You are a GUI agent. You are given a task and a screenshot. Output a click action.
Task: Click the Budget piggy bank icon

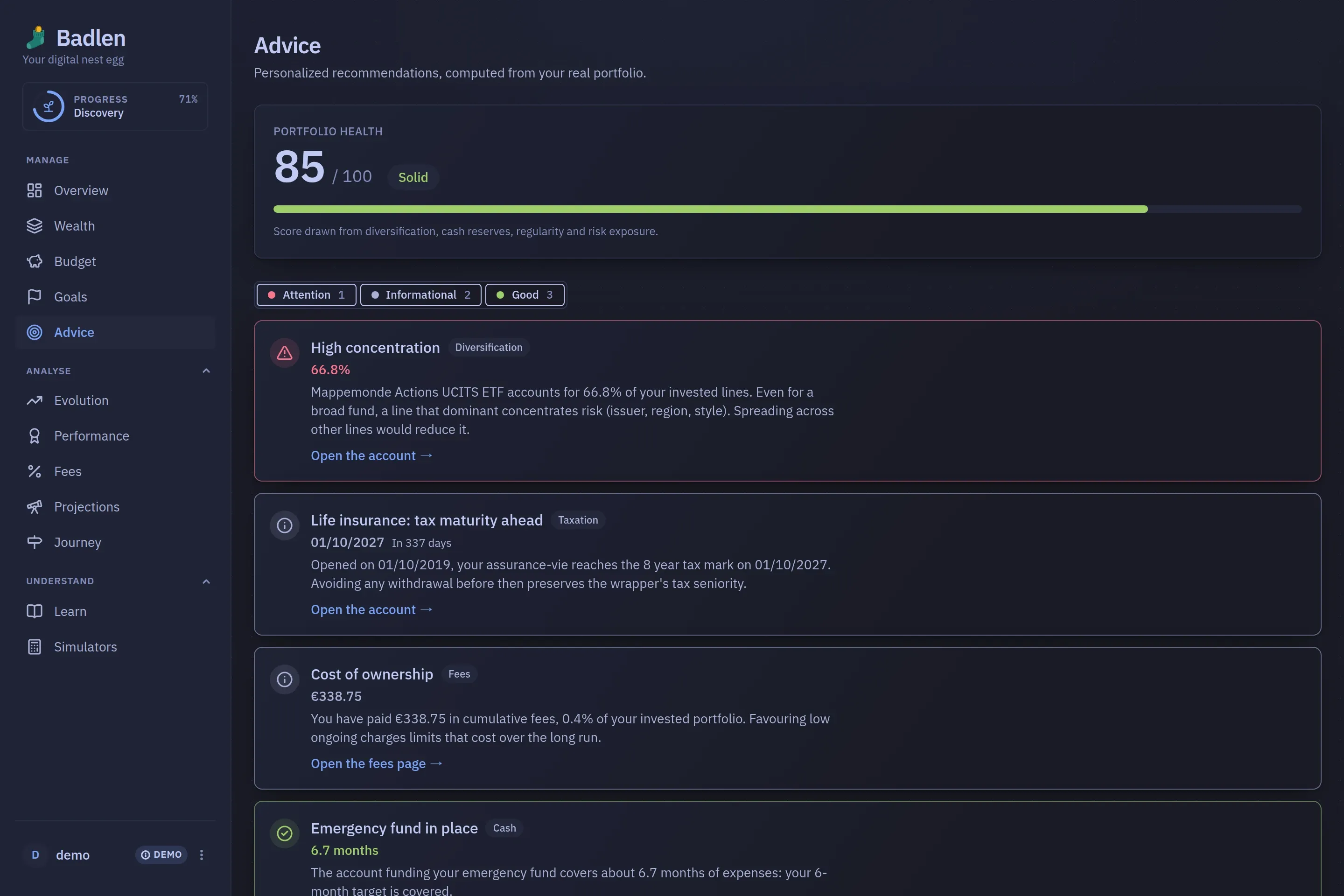[34, 261]
